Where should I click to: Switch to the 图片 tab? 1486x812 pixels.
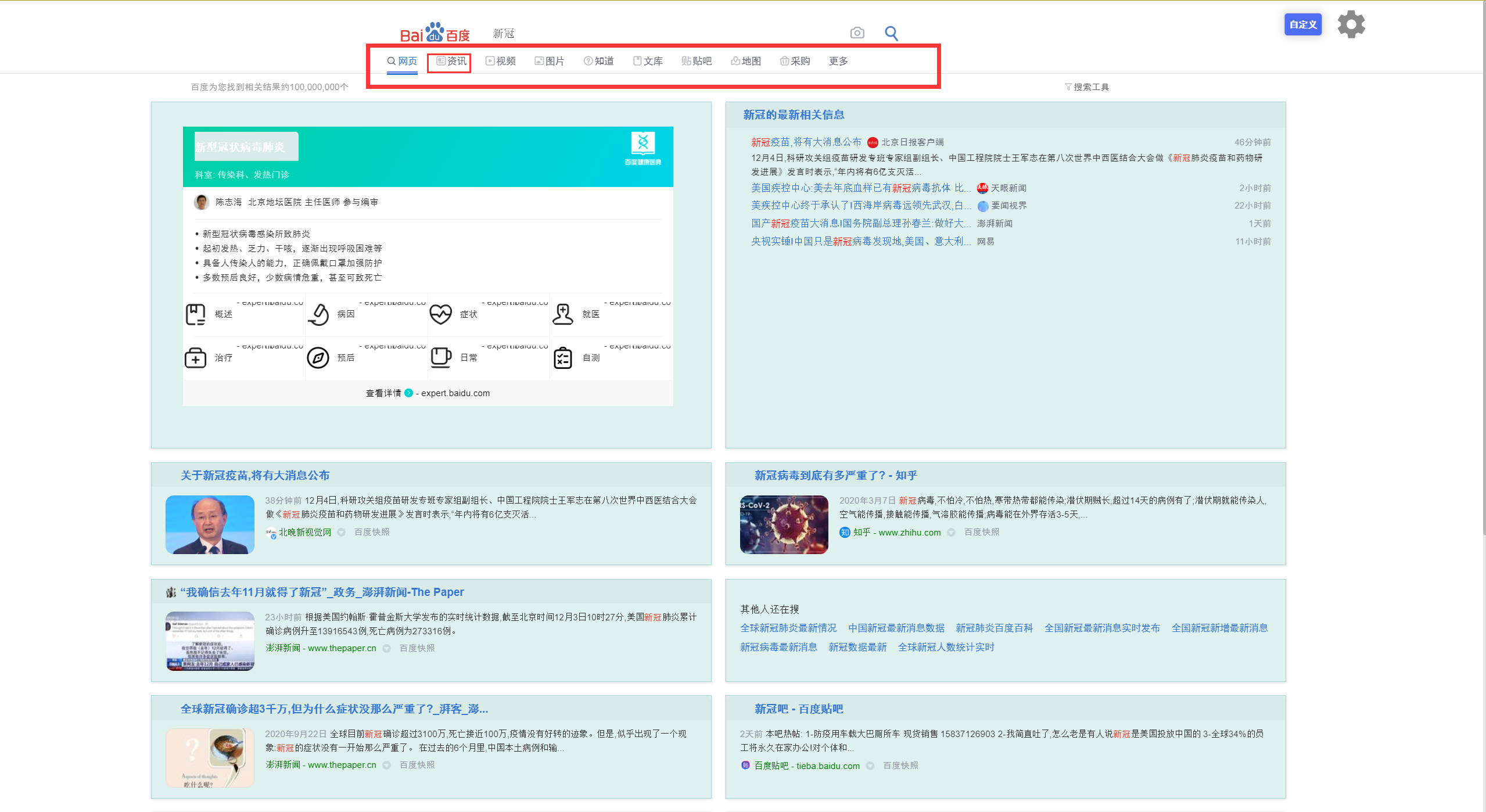[549, 61]
